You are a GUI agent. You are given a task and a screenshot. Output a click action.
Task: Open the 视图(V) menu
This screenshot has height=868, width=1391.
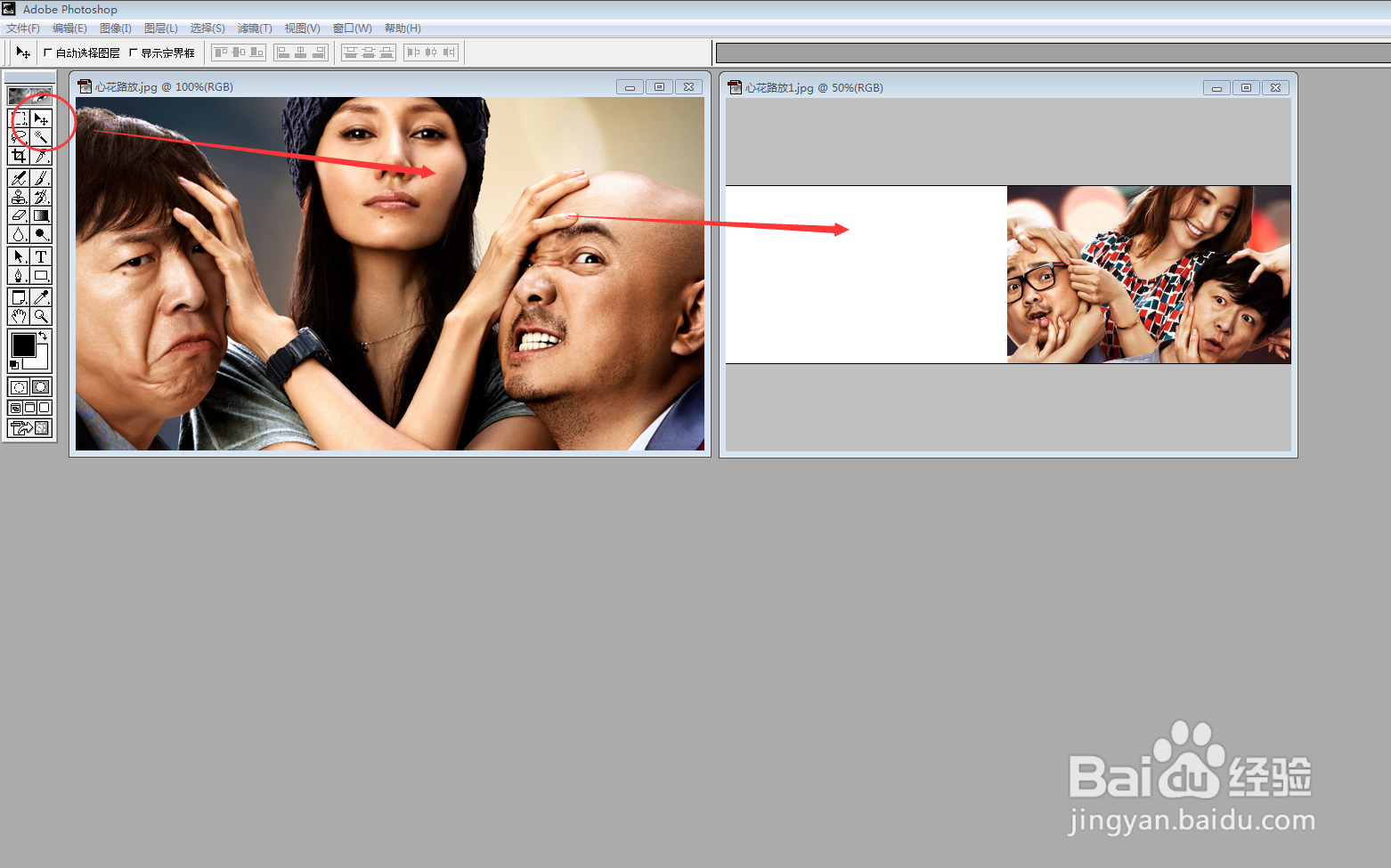(x=302, y=28)
